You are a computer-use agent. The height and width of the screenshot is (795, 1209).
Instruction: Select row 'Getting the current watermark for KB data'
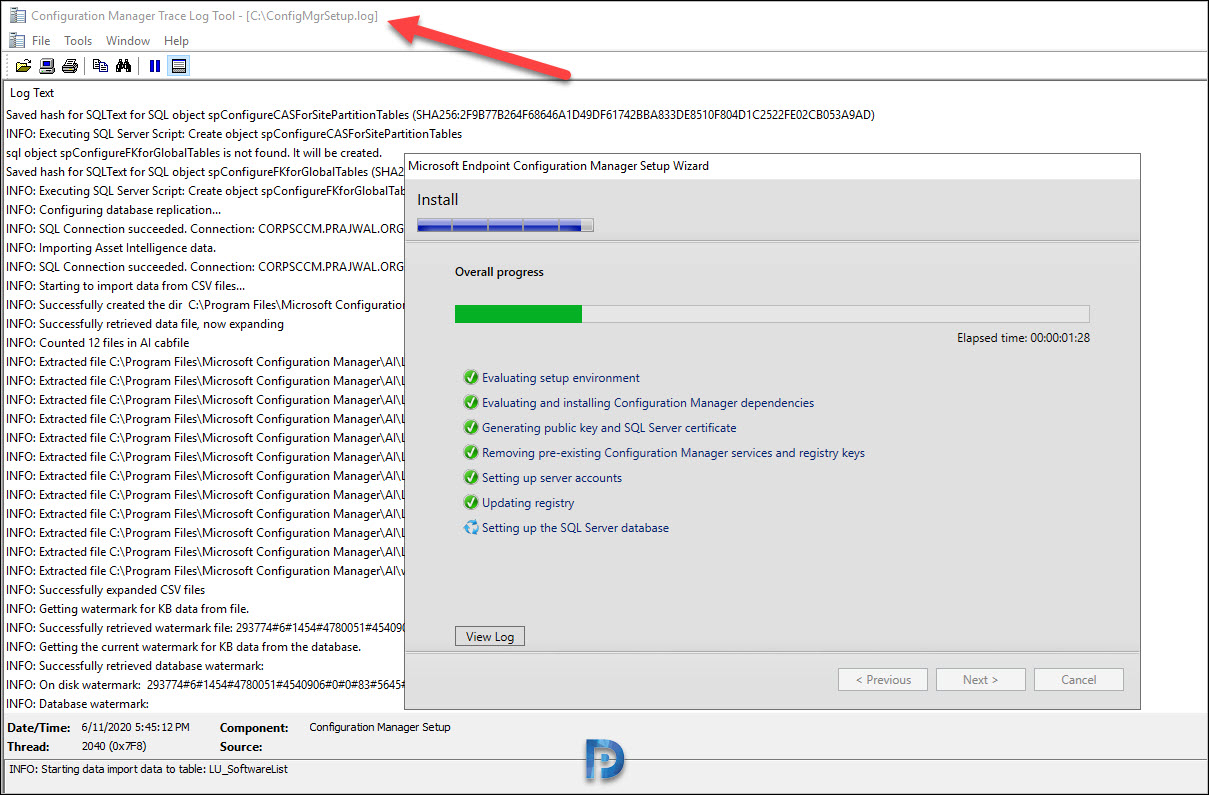[183, 647]
